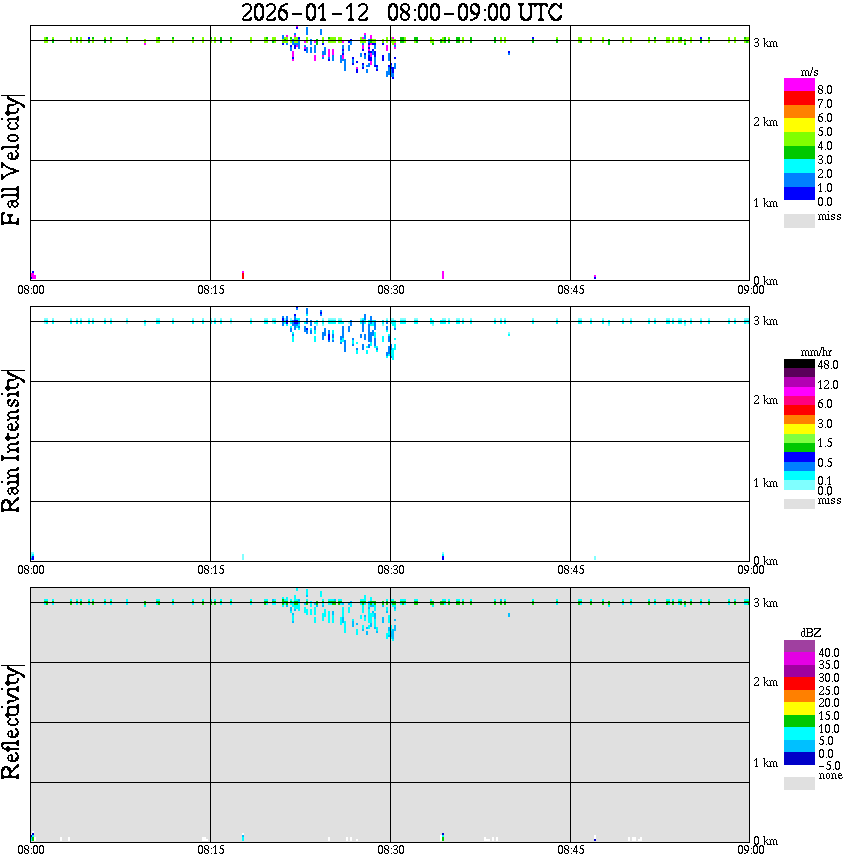The height and width of the screenshot is (868, 850).
Task: Click the red ground-level pixel near 08:17 in Fall Velocity
Action: click(243, 275)
